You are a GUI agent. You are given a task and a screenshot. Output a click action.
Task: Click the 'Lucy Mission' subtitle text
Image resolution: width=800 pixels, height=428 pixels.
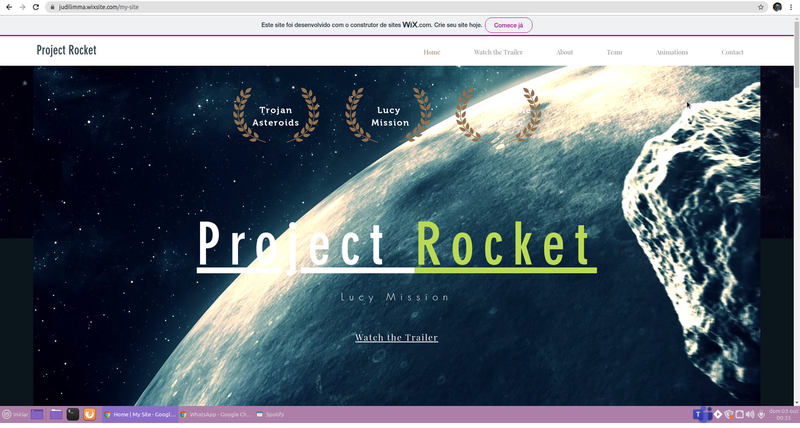coord(394,297)
